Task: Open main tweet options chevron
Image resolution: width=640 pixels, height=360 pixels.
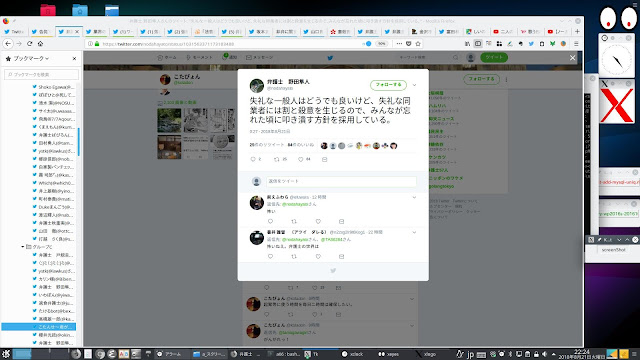Action: tap(414, 85)
